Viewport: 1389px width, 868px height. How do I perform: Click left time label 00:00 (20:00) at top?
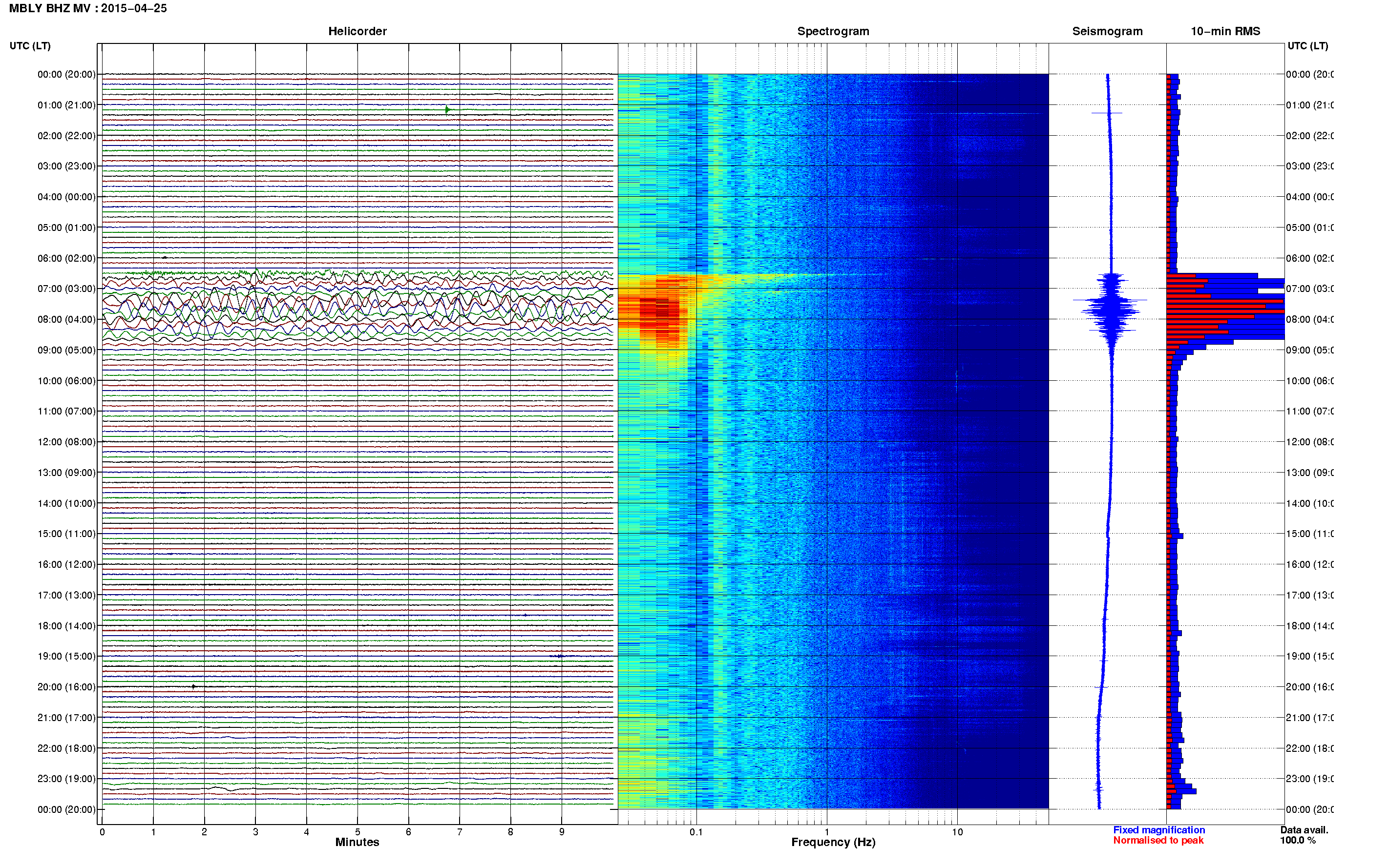pos(66,75)
